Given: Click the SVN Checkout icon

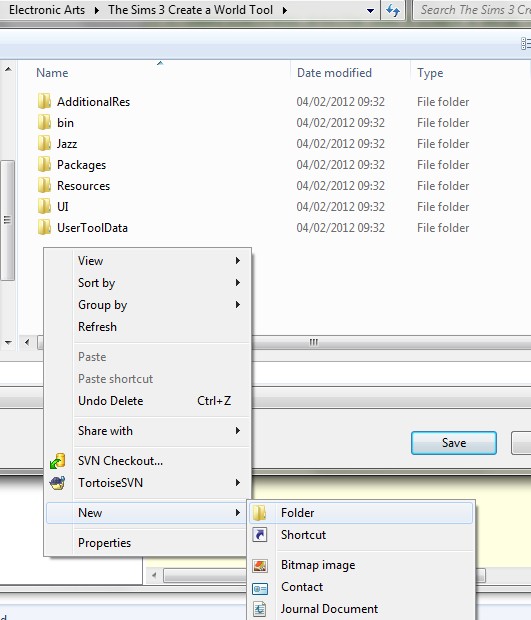Looking at the screenshot, I should (x=58, y=461).
